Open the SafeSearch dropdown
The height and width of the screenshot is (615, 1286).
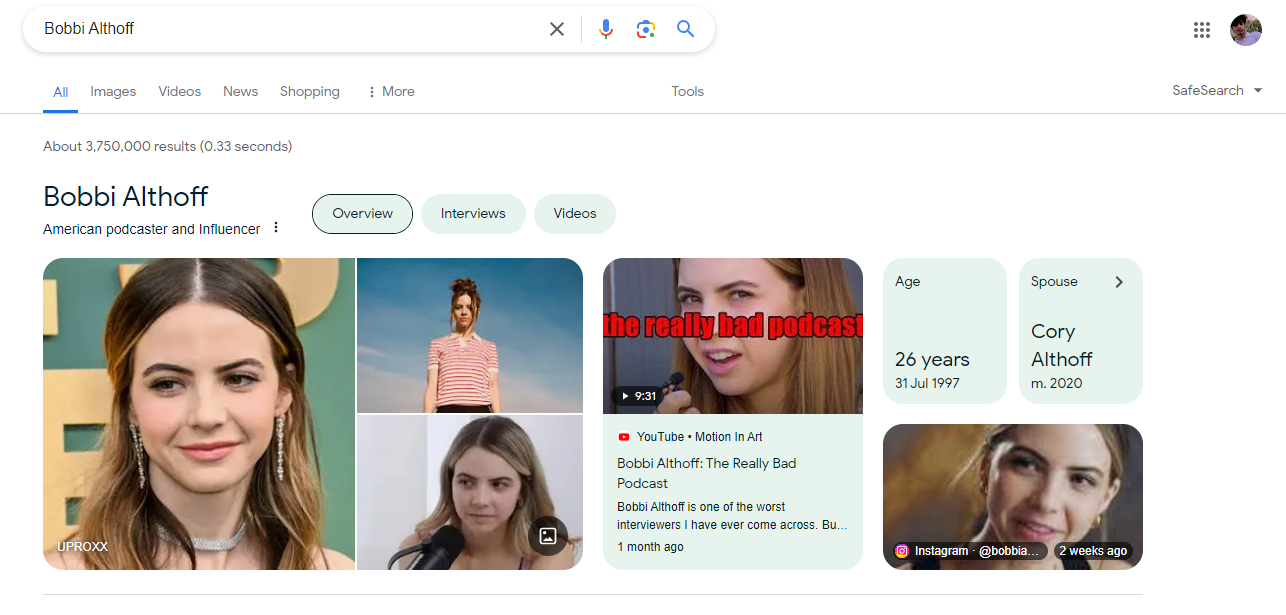[x=1217, y=91]
